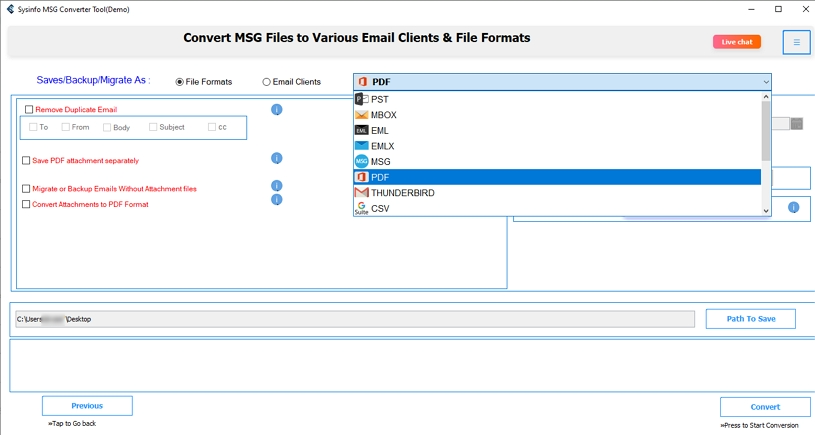Select the Email Clients radio button

pos(267,82)
